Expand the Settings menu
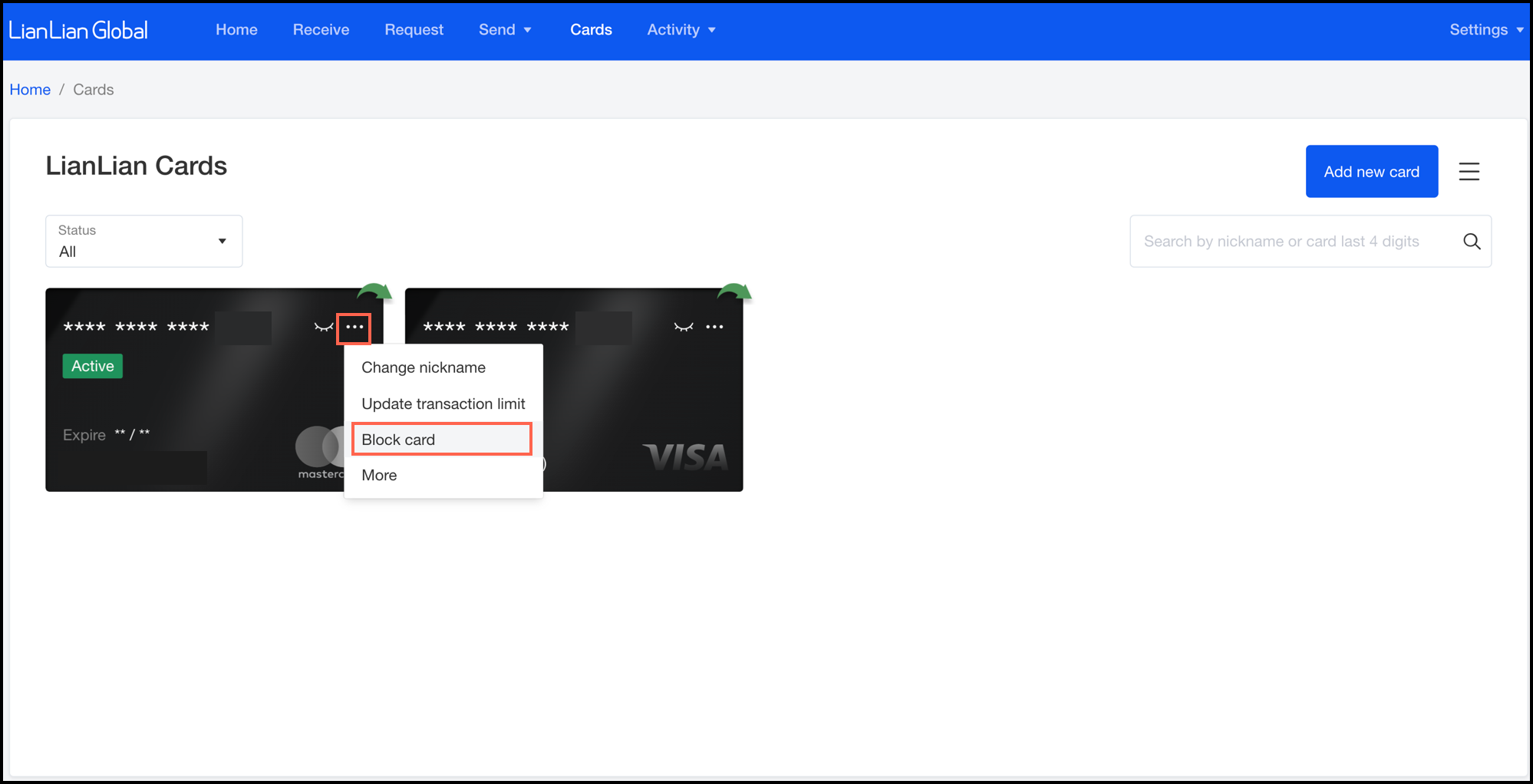 click(1486, 30)
